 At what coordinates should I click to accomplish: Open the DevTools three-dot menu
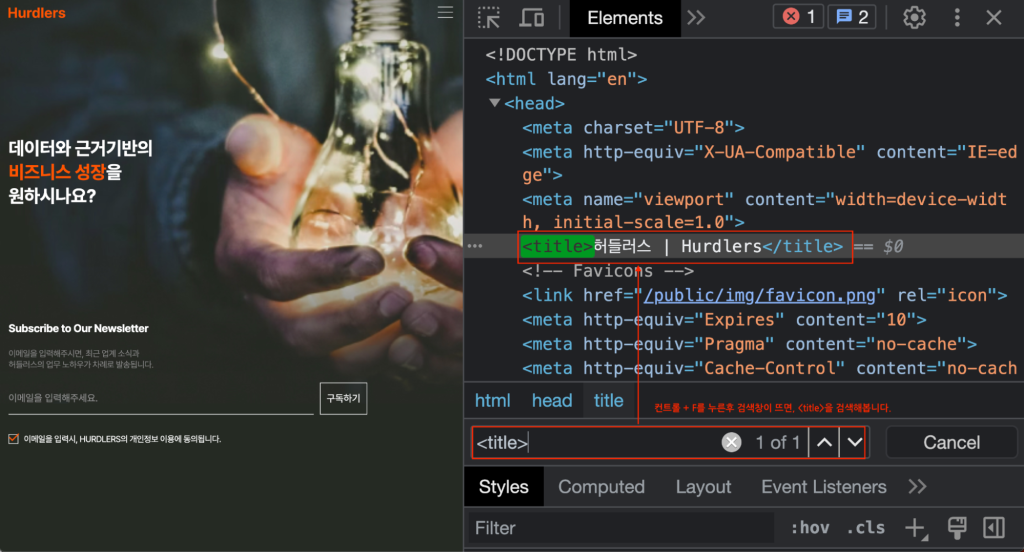coord(957,18)
